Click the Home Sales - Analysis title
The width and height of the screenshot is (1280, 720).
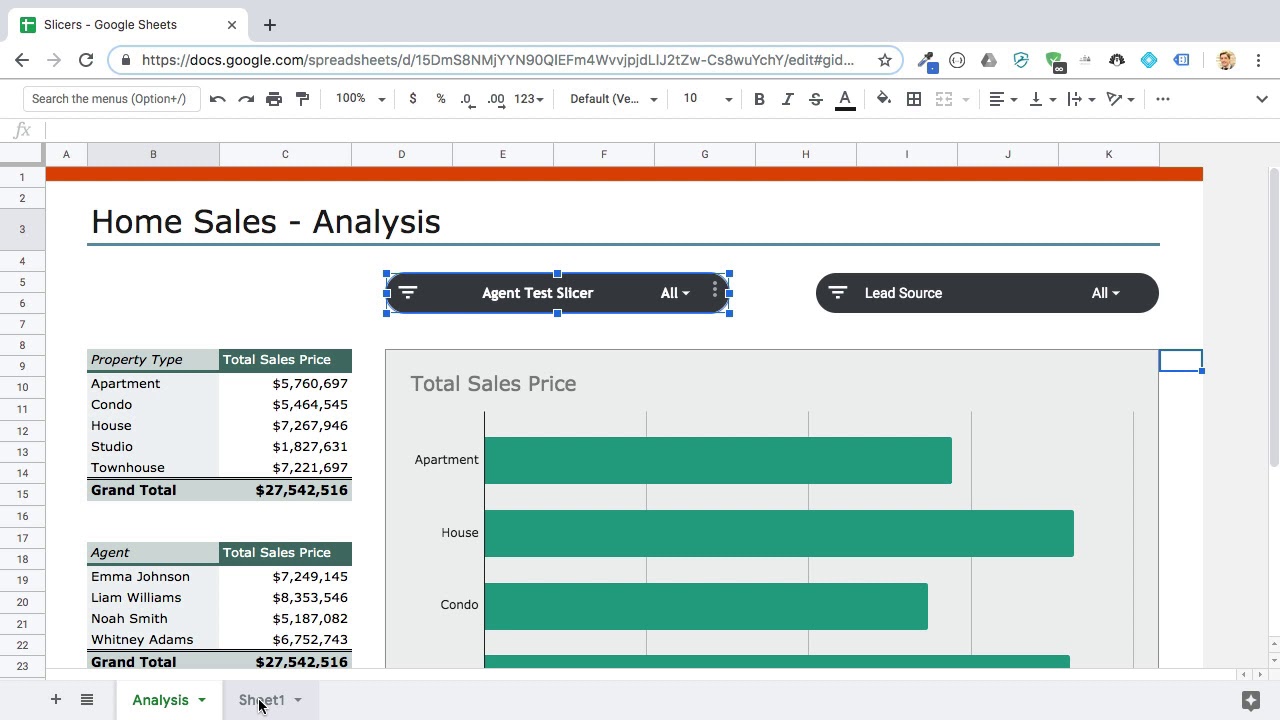click(x=265, y=222)
